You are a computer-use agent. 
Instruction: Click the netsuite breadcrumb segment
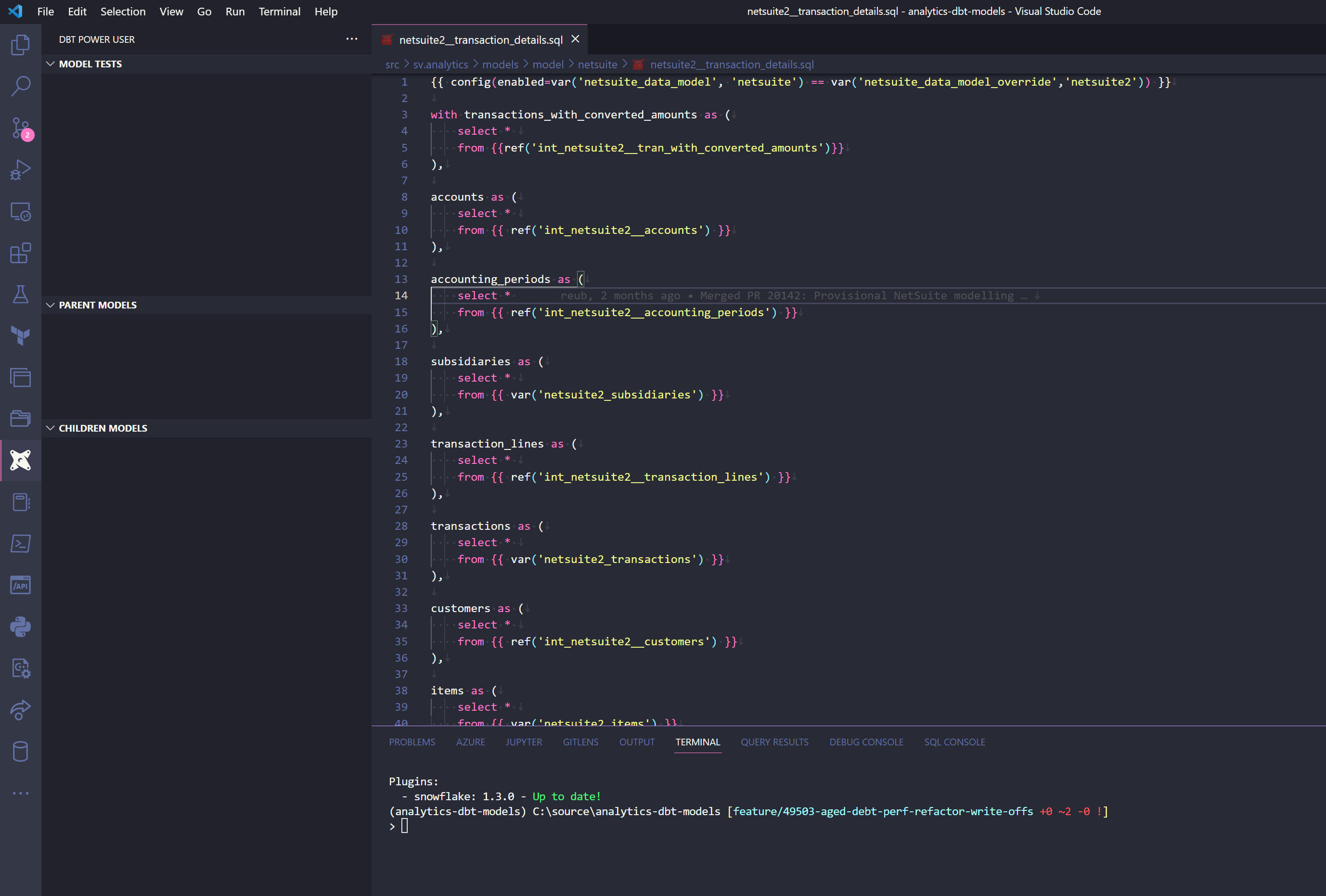tap(597, 64)
